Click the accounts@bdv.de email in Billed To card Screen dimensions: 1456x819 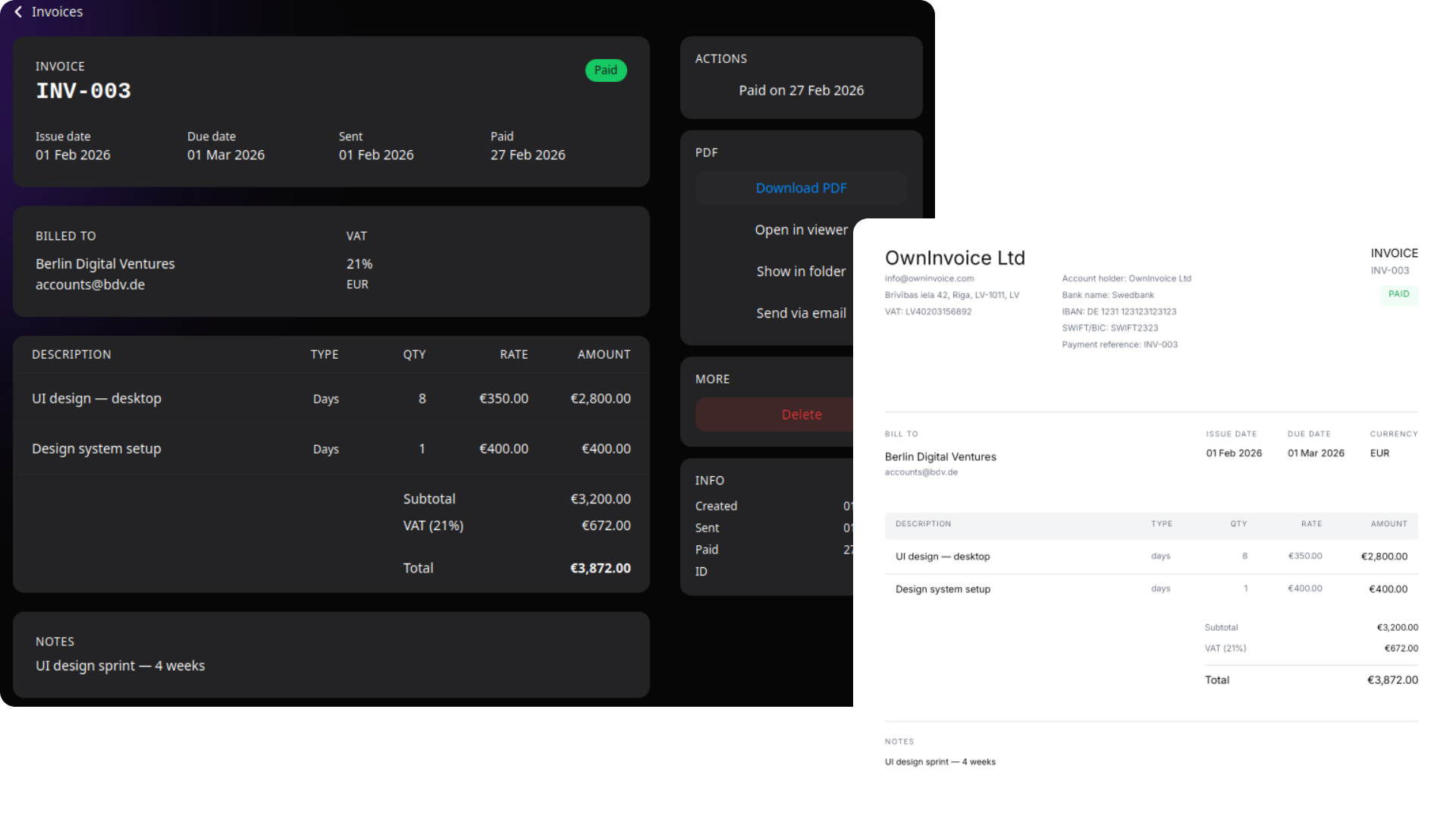(x=90, y=284)
